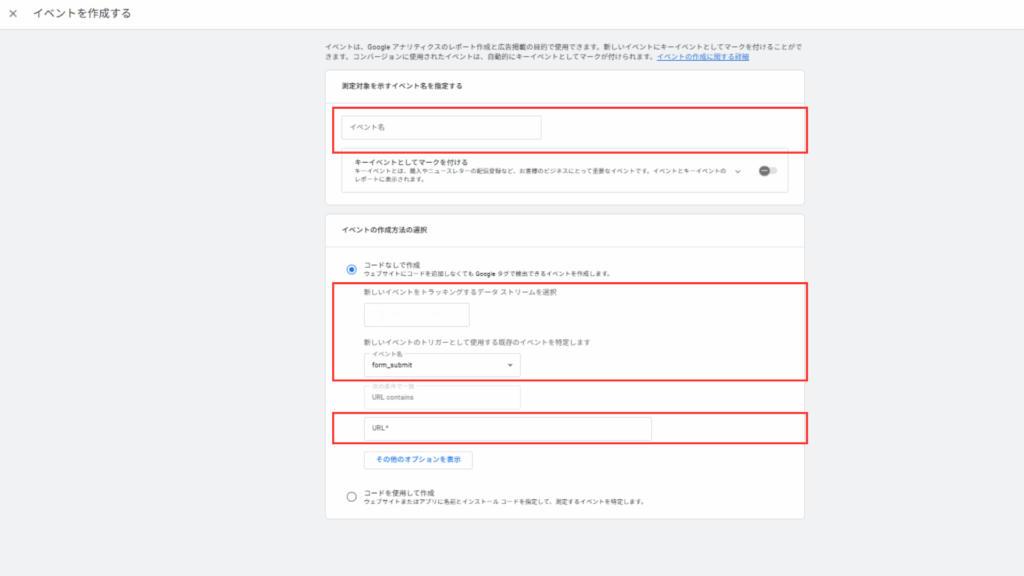Select the コードなしで作成 radio button
1024x576 pixels.
351,269
